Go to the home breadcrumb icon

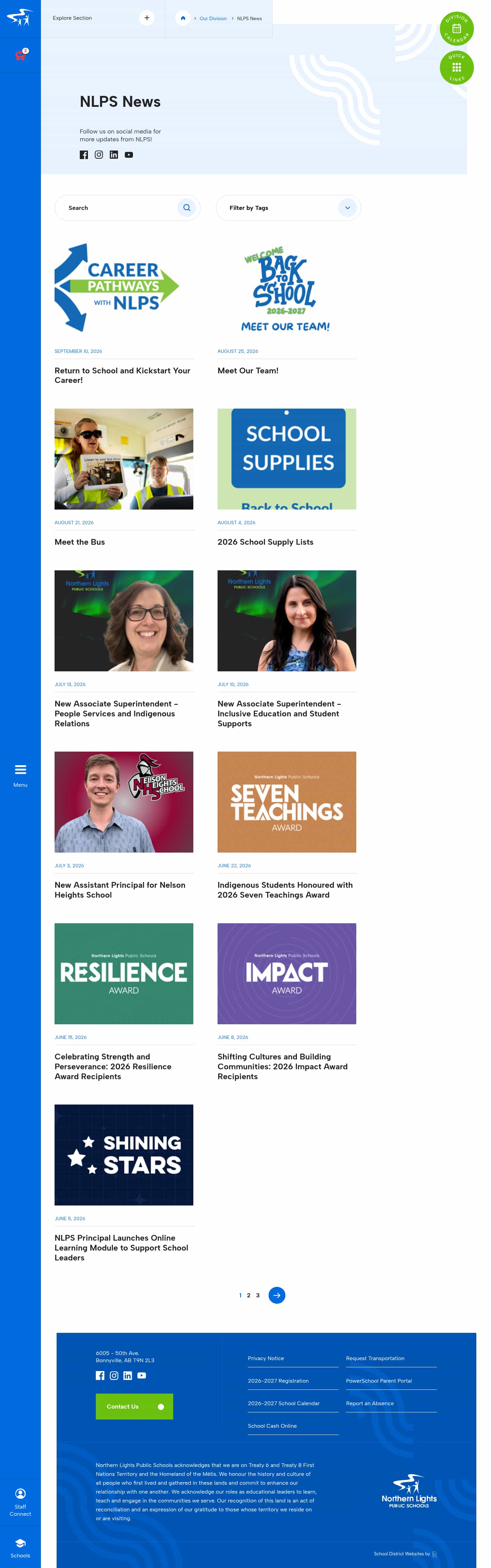[183, 18]
